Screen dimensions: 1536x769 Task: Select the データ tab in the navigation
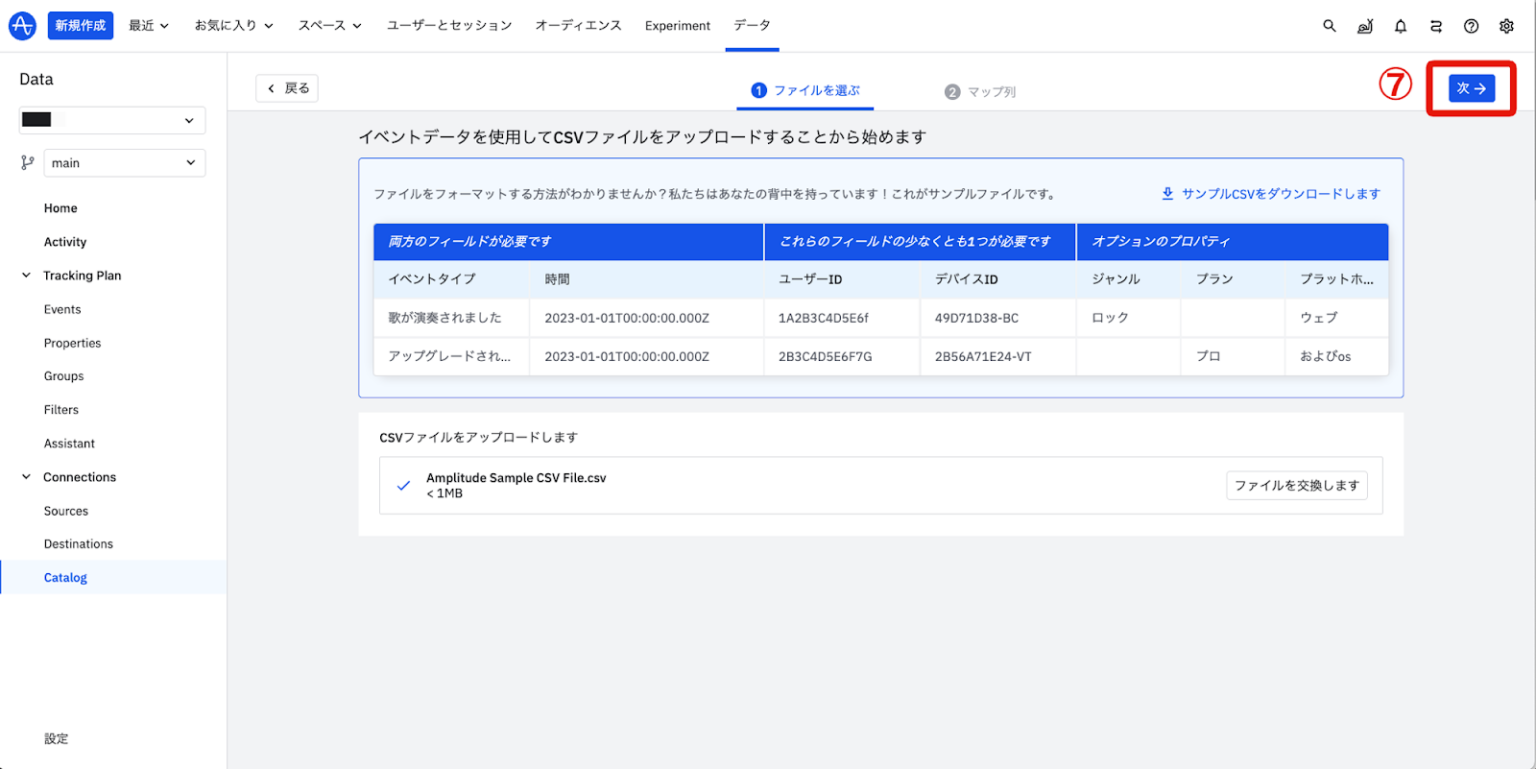point(751,25)
